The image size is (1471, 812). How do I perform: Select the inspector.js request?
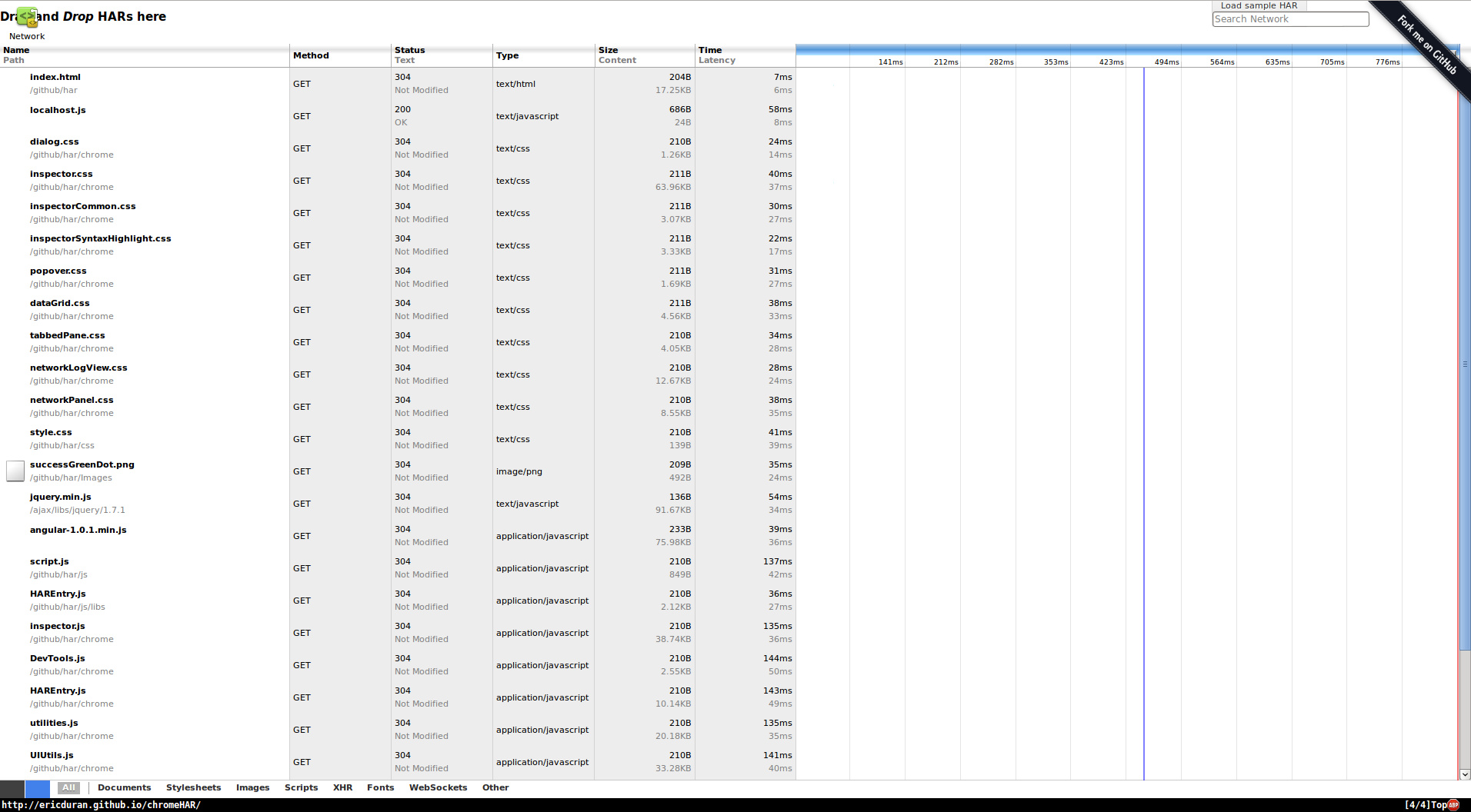tap(57, 626)
